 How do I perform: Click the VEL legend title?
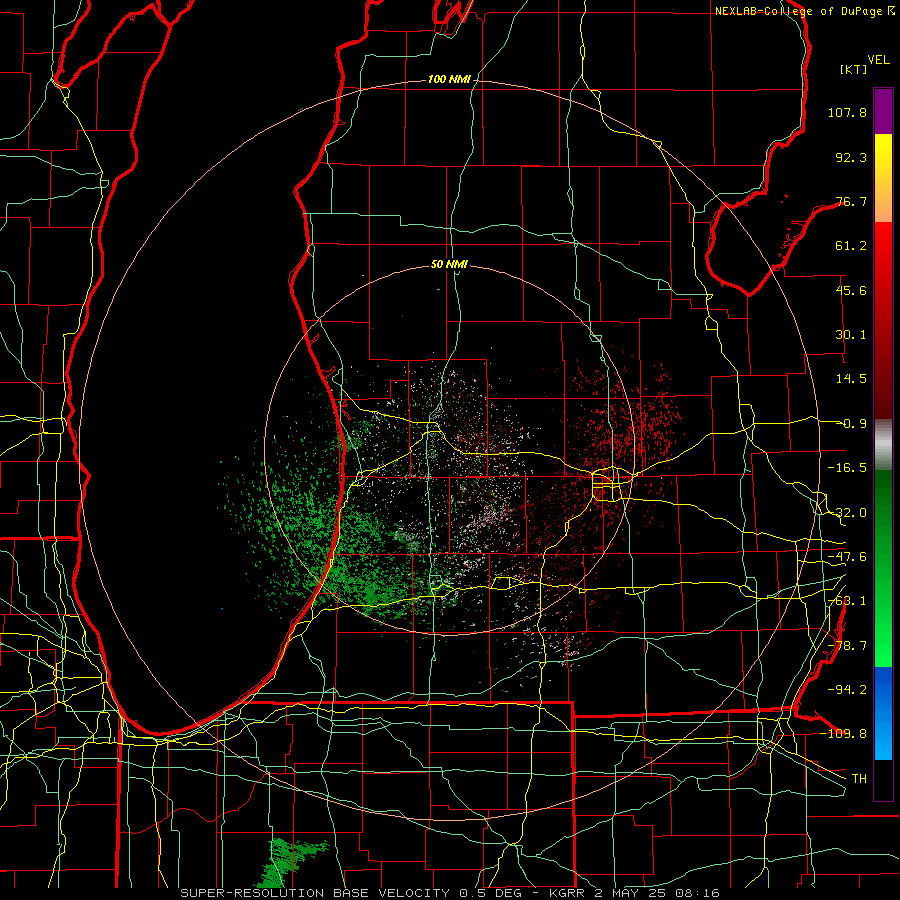[x=878, y=59]
